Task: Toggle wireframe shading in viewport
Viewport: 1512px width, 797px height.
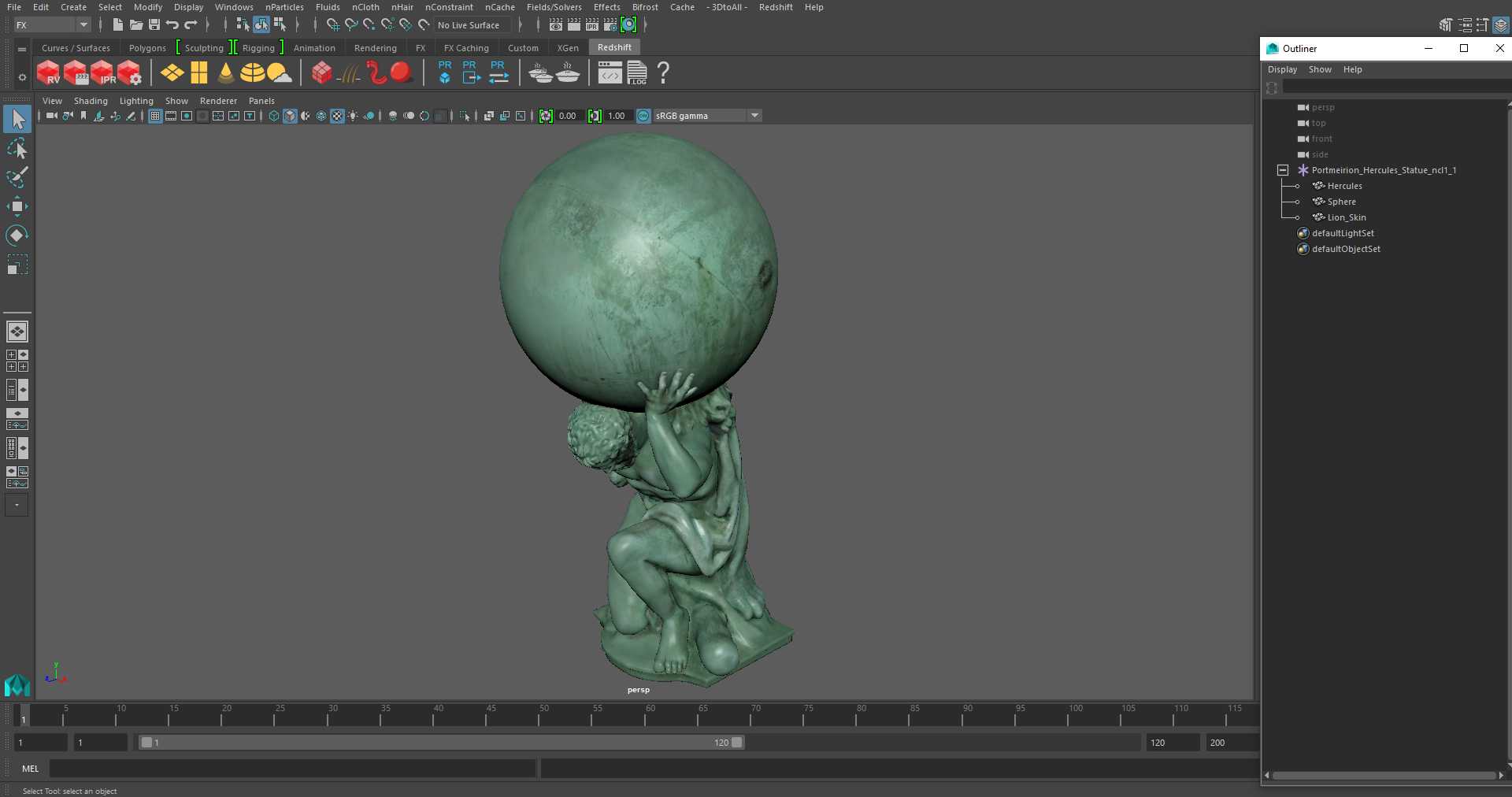Action: pyautogui.click(x=274, y=116)
